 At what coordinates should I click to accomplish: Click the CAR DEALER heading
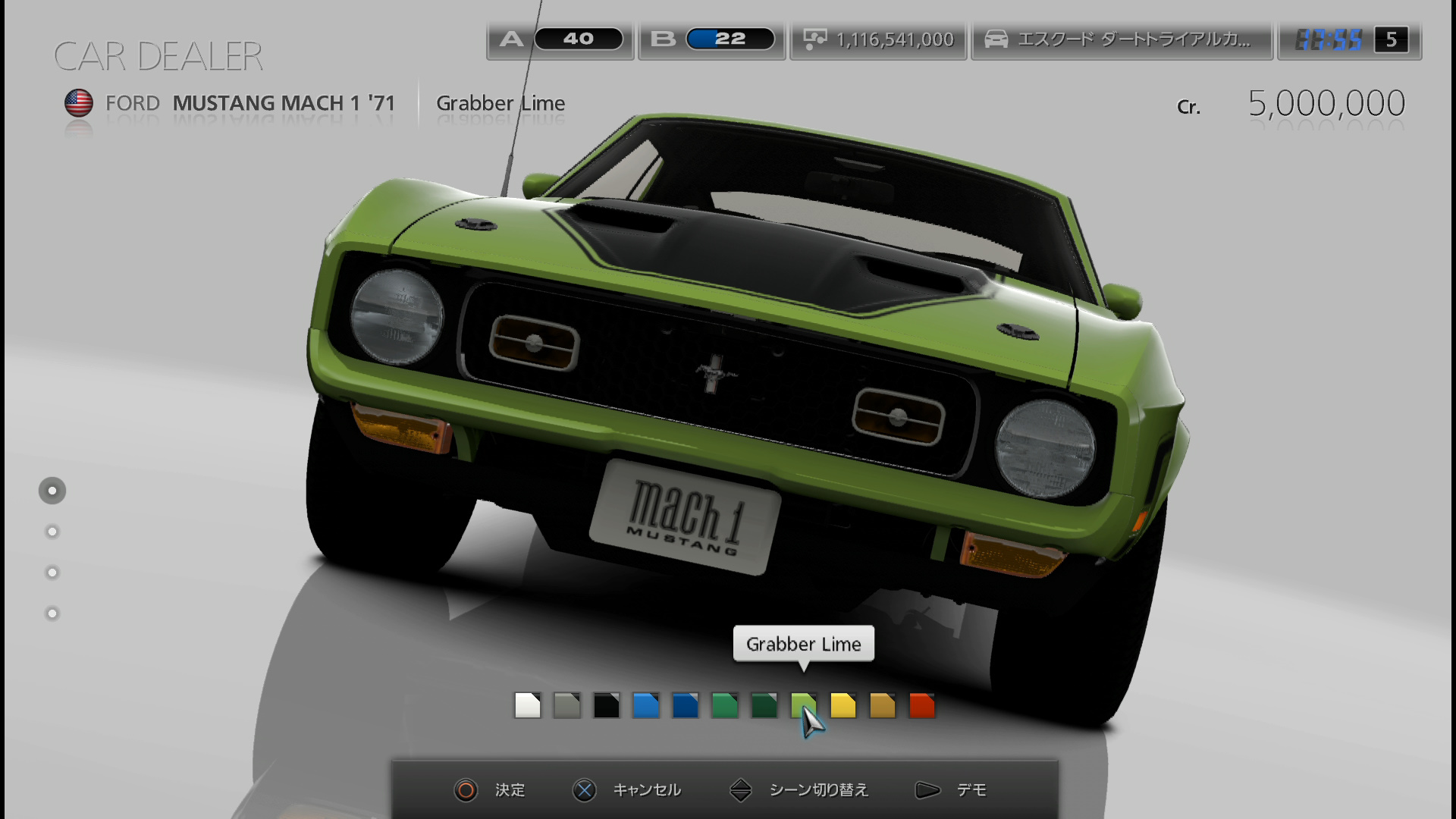point(158,57)
